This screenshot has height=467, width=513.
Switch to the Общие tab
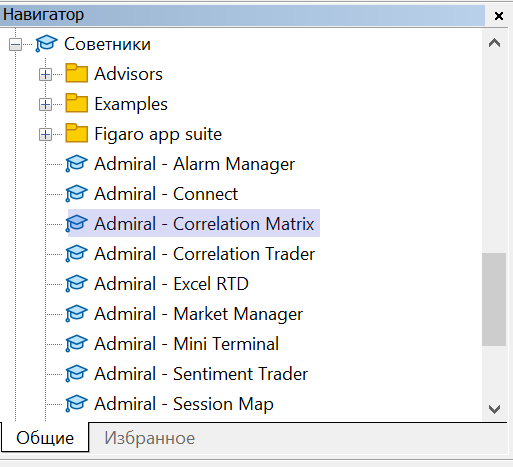[45, 438]
